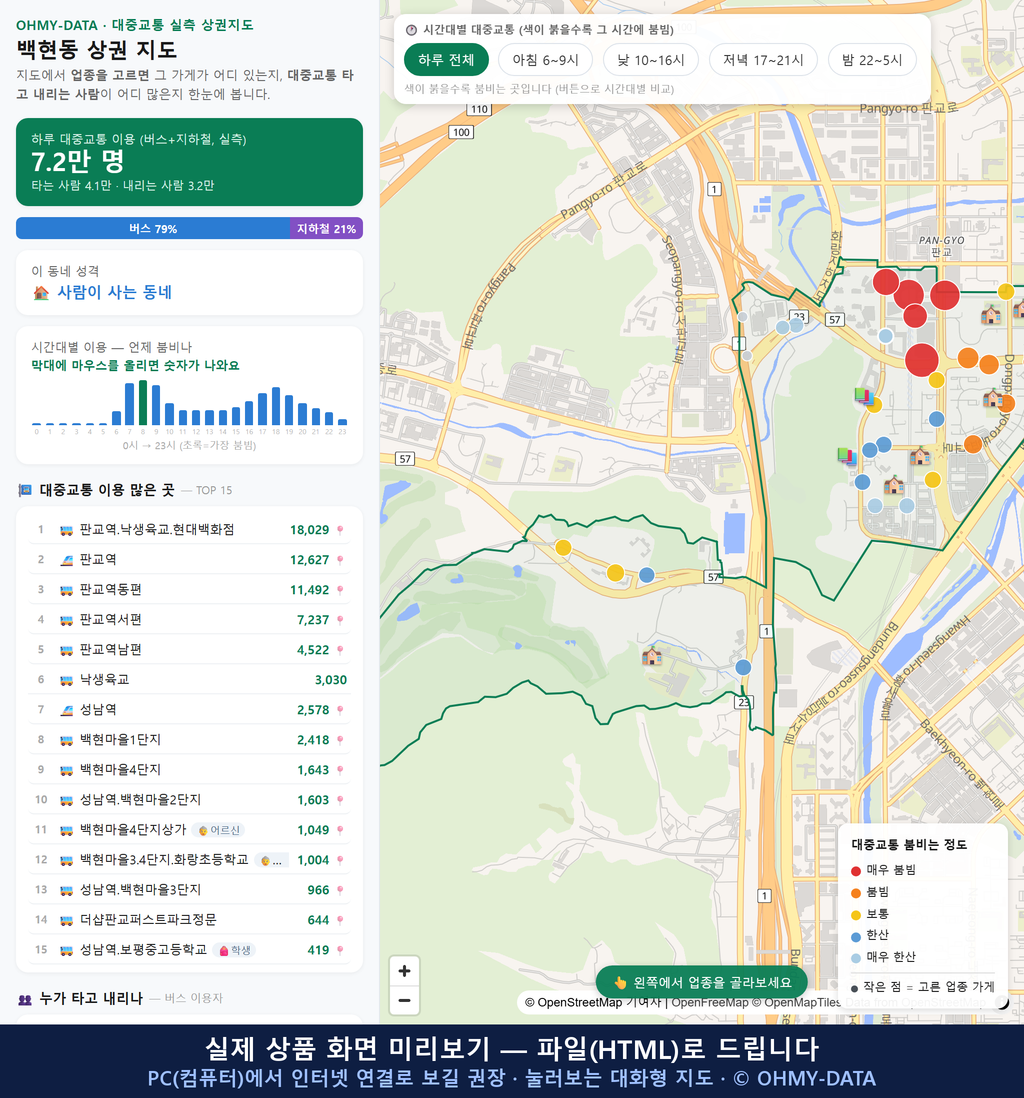Click the red 매우 붐빔 legend swatch
1024x1098 pixels.
pyautogui.click(x=855, y=871)
